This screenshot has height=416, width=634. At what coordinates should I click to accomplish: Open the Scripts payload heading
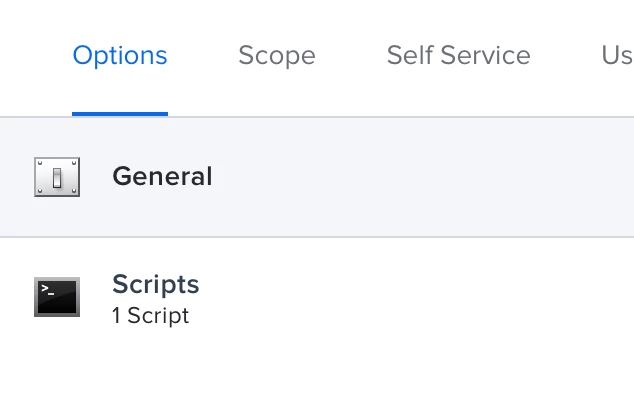pos(156,285)
